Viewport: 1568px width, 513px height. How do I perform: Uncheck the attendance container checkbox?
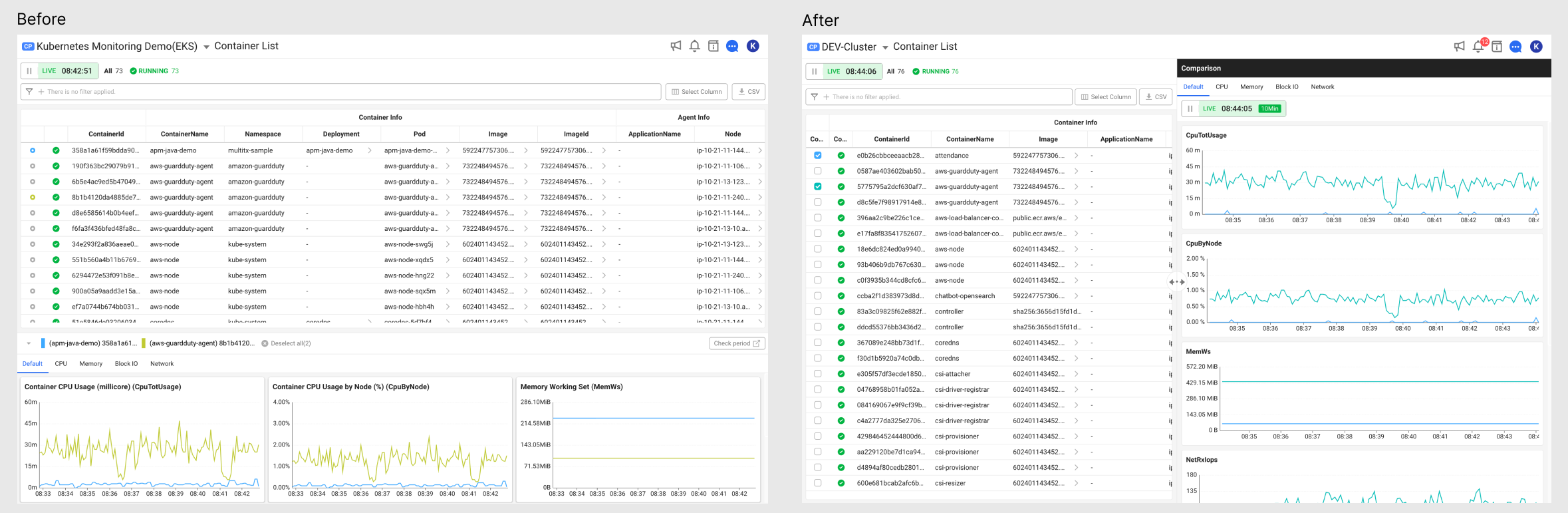pos(818,156)
